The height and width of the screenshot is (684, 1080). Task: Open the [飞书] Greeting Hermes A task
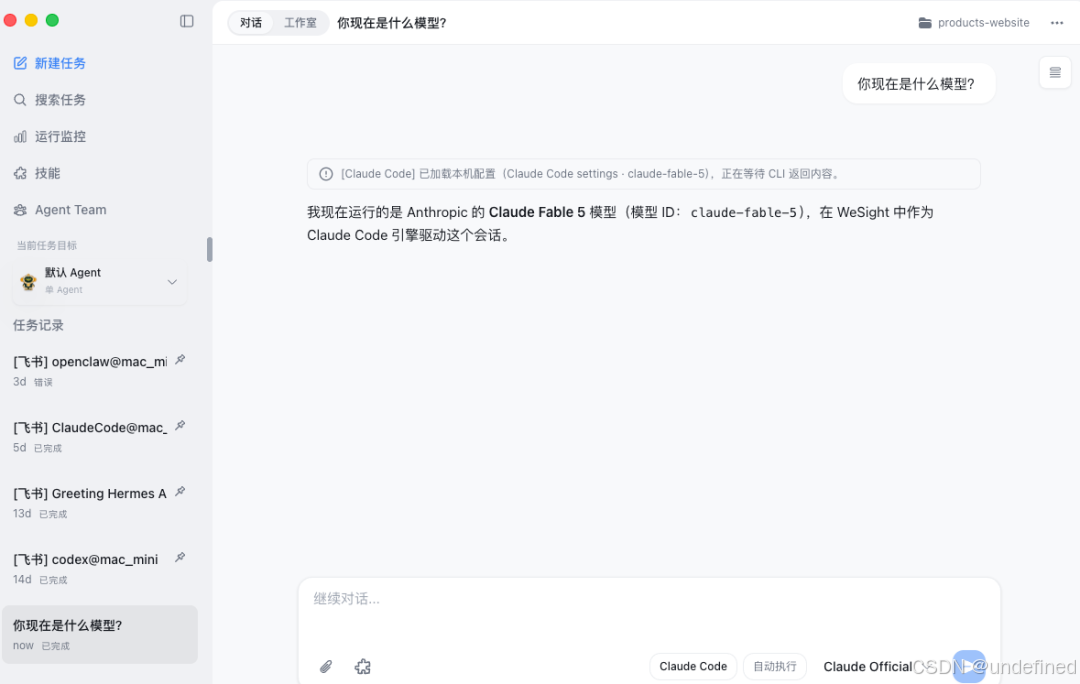pos(99,503)
